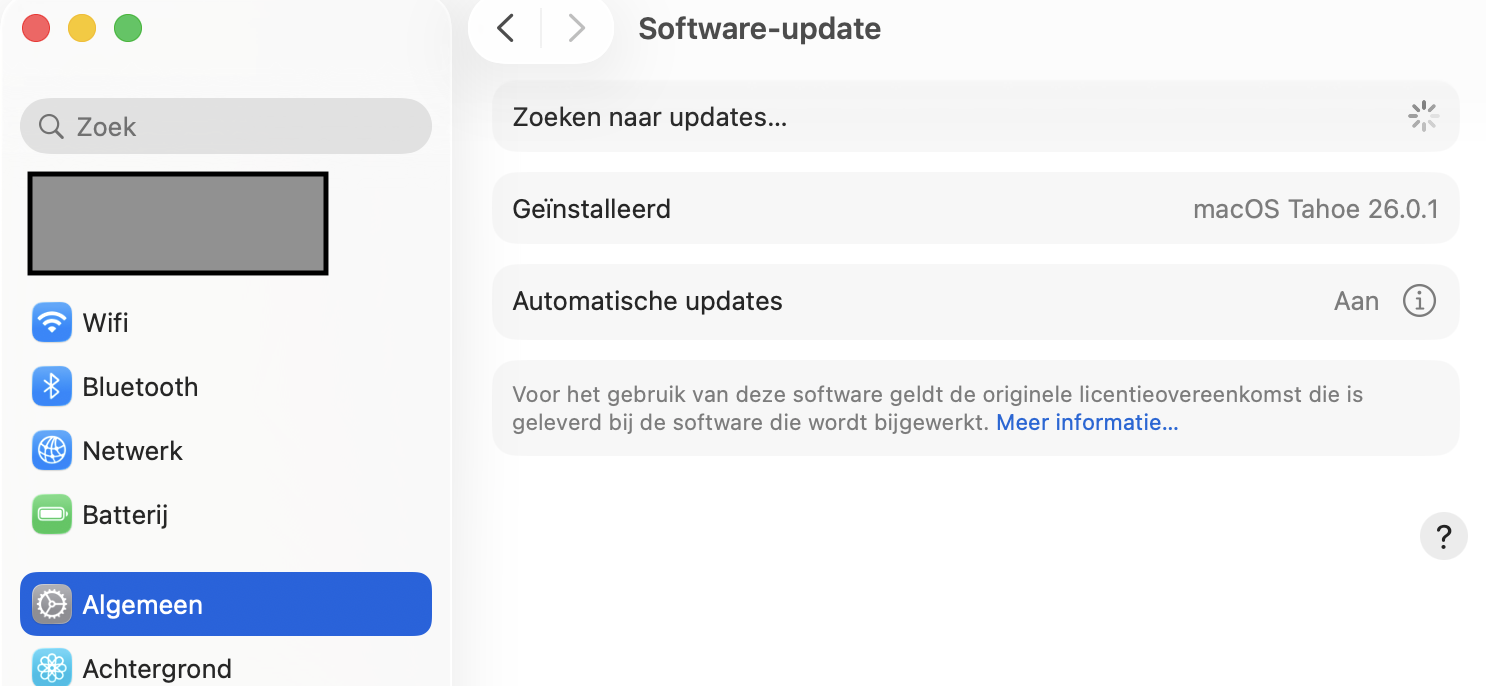Image resolution: width=1486 pixels, height=686 pixels.
Task: Open the help question mark button
Action: click(1444, 536)
